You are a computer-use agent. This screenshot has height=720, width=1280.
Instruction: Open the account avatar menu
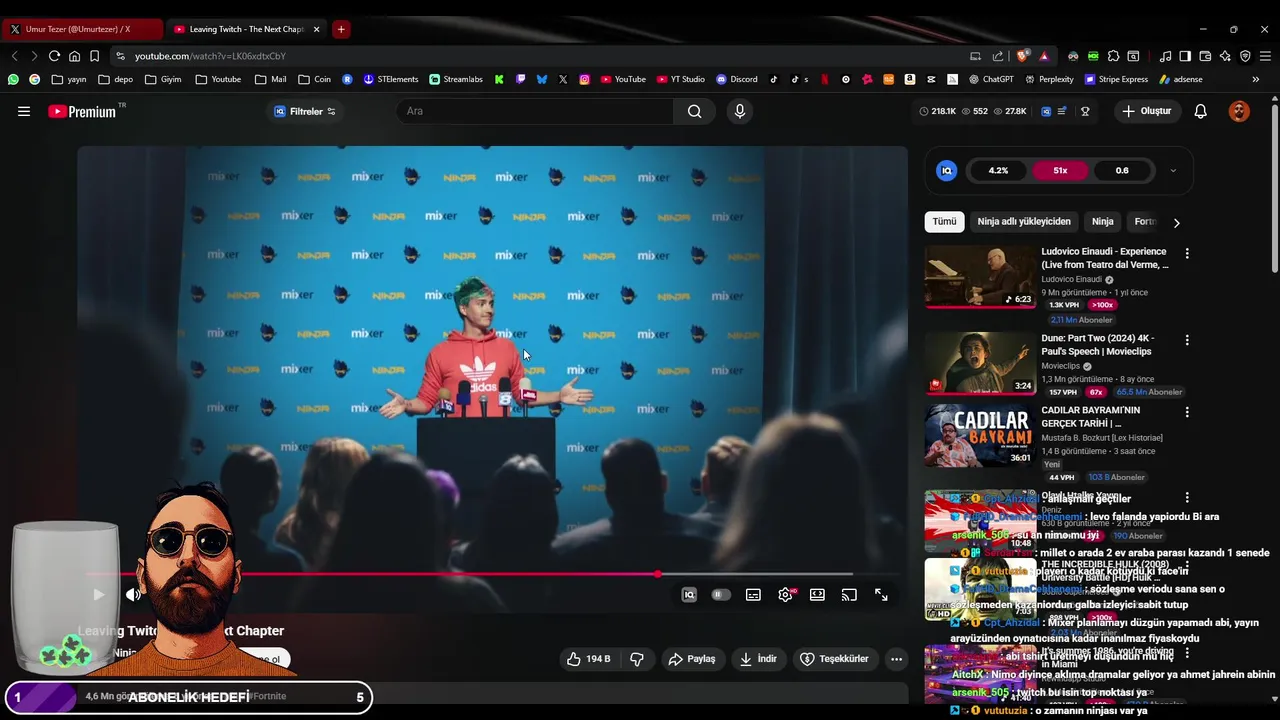(1239, 111)
